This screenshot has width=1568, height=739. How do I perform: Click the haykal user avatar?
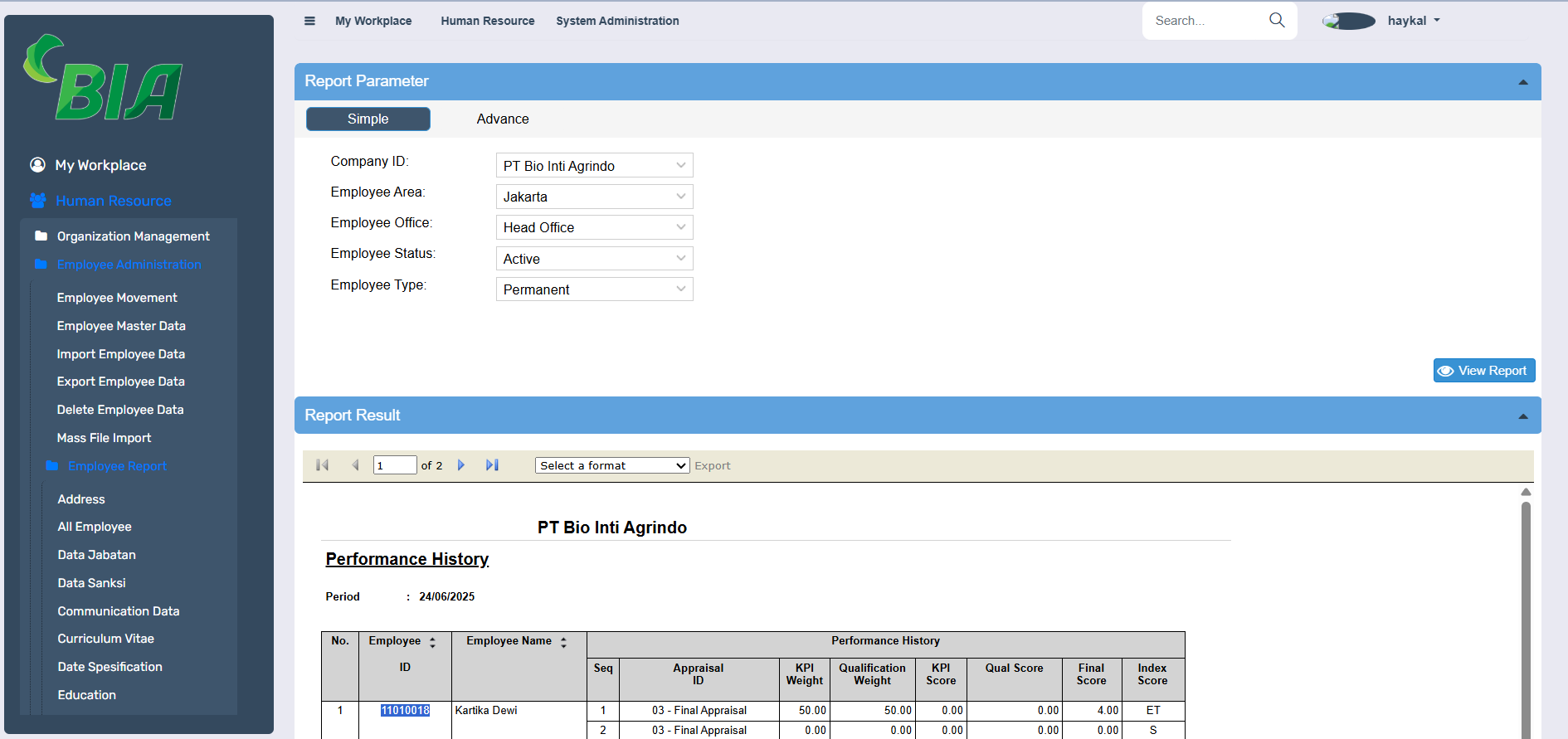(x=1349, y=21)
